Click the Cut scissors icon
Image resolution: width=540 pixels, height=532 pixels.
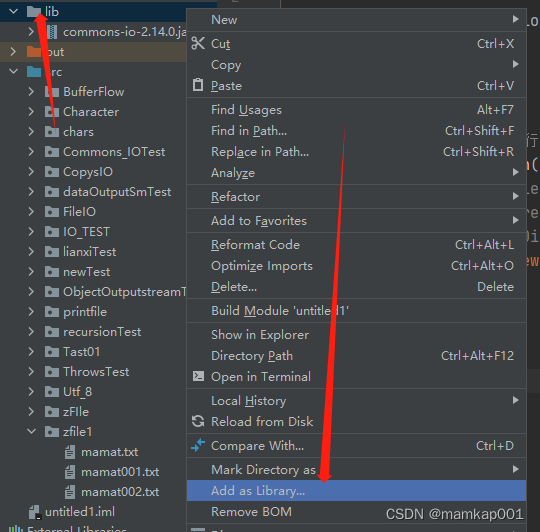(198, 43)
